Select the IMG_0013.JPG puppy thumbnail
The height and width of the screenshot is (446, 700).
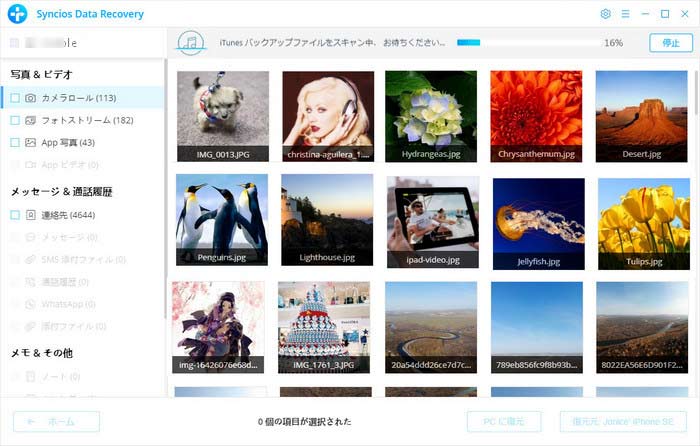pyautogui.click(x=223, y=116)
